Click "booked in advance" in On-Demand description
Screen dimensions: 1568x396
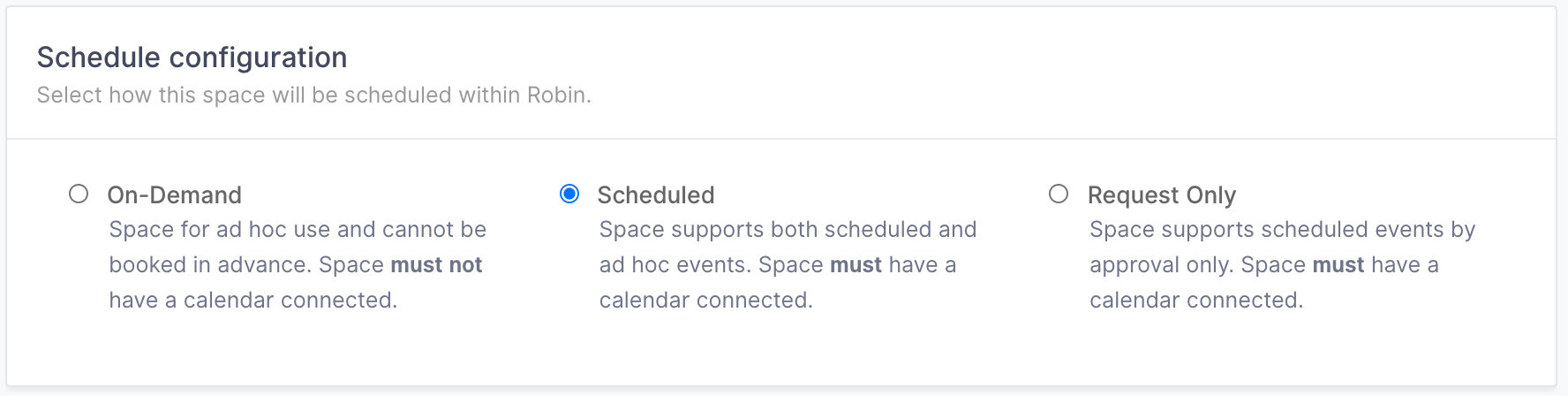point(208,265)
